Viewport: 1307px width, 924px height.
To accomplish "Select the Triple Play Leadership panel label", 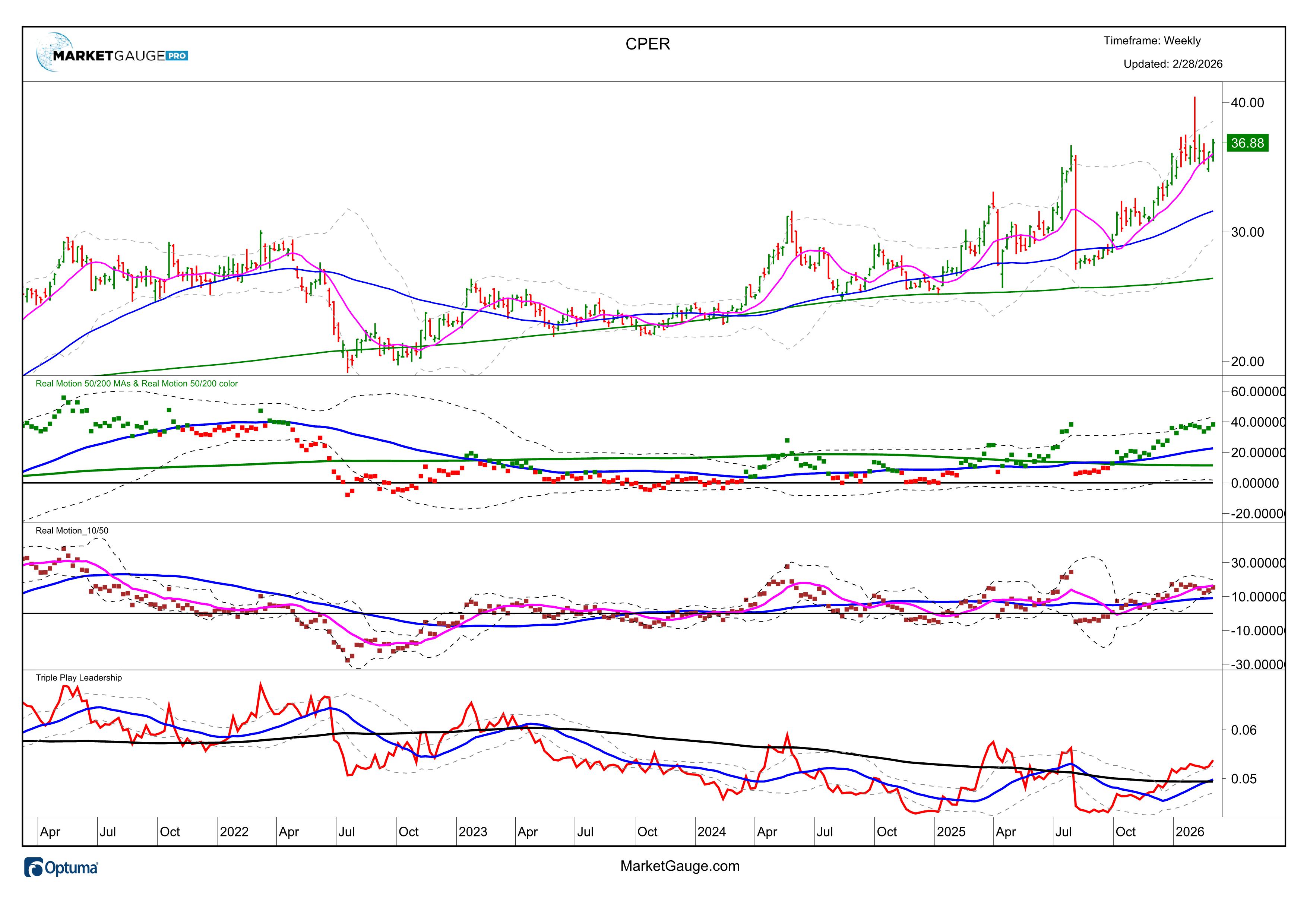I will [x=79, y=678].
